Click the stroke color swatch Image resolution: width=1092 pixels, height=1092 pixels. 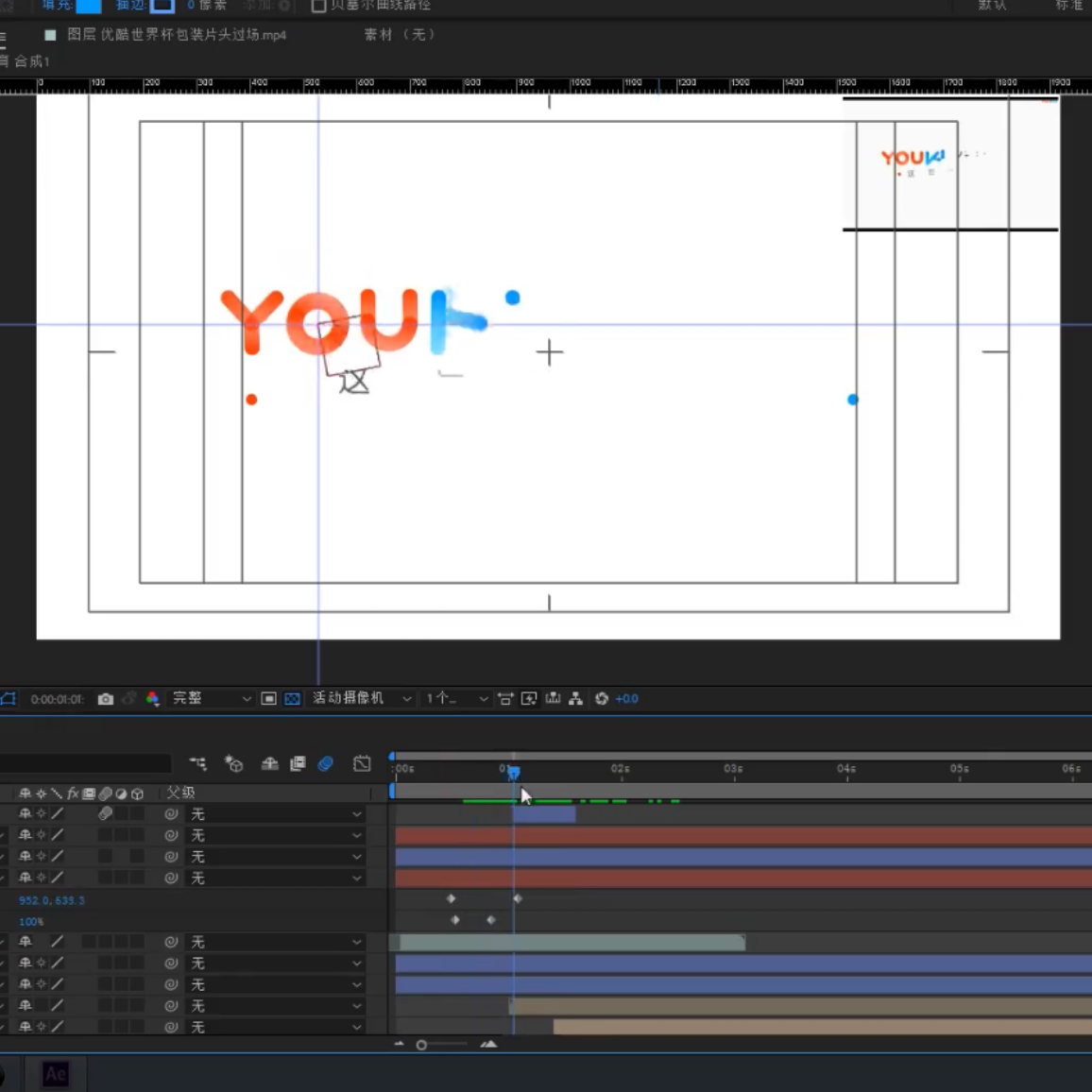(162, 6)
